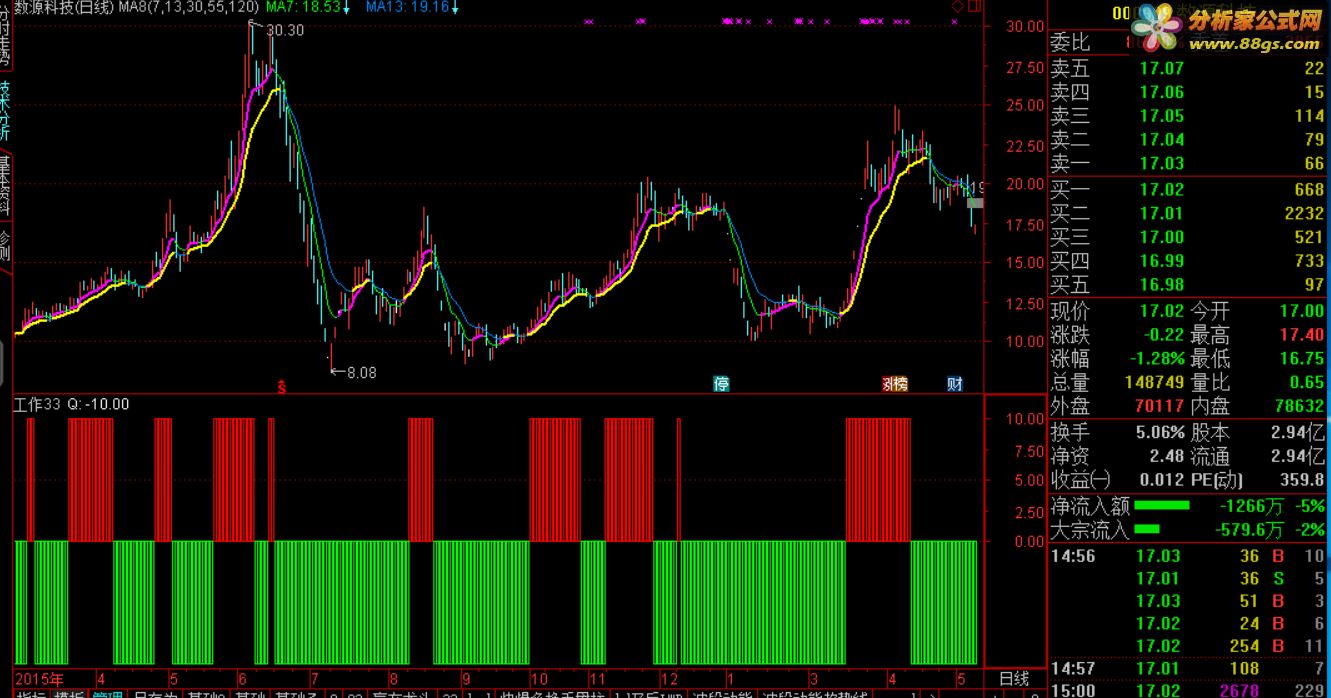Click month 12 on the date axis
This screenshot has width=1331, height=698.
pos(669,677)
